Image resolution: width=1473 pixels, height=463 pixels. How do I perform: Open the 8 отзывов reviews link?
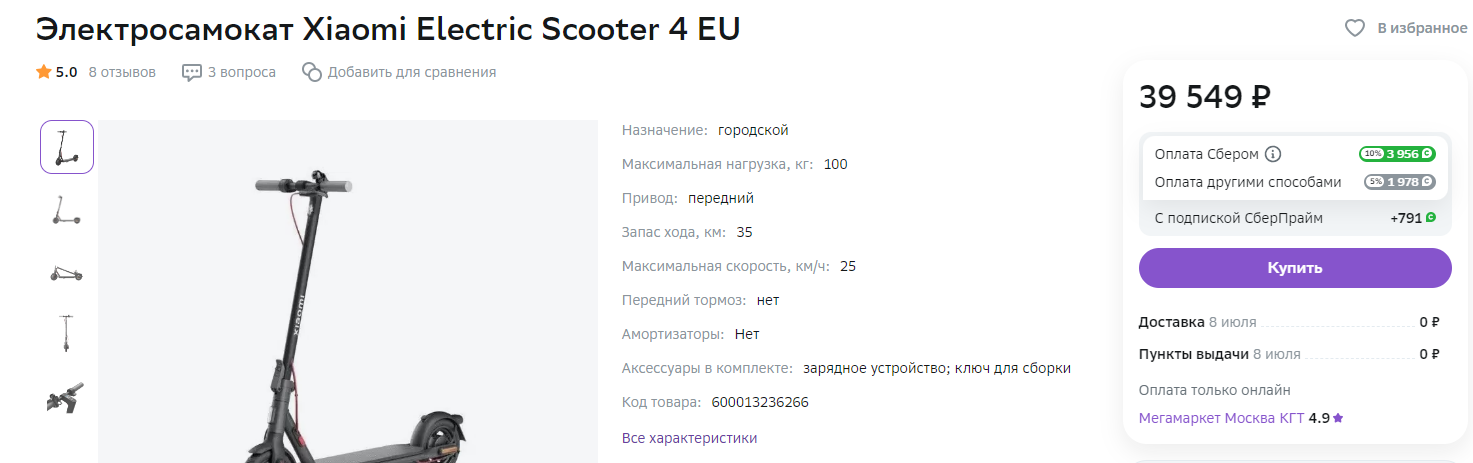tap(122, 72)
